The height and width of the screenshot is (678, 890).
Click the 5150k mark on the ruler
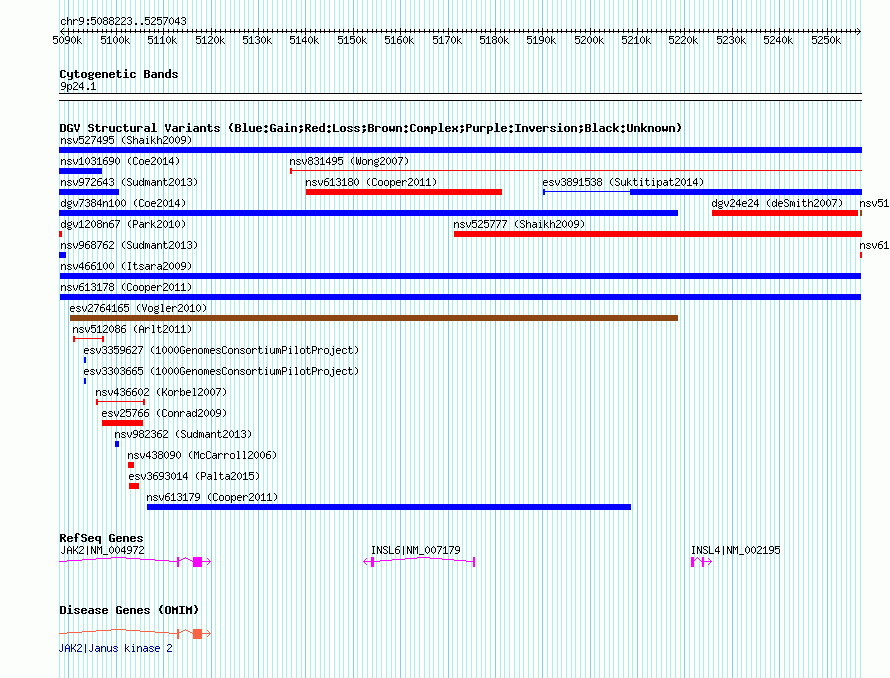tap(352, 40)
